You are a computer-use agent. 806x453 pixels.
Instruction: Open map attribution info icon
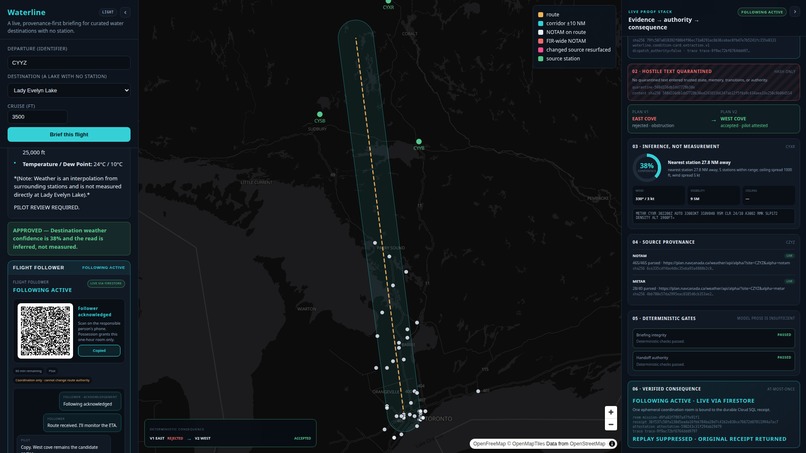[612, 444]
